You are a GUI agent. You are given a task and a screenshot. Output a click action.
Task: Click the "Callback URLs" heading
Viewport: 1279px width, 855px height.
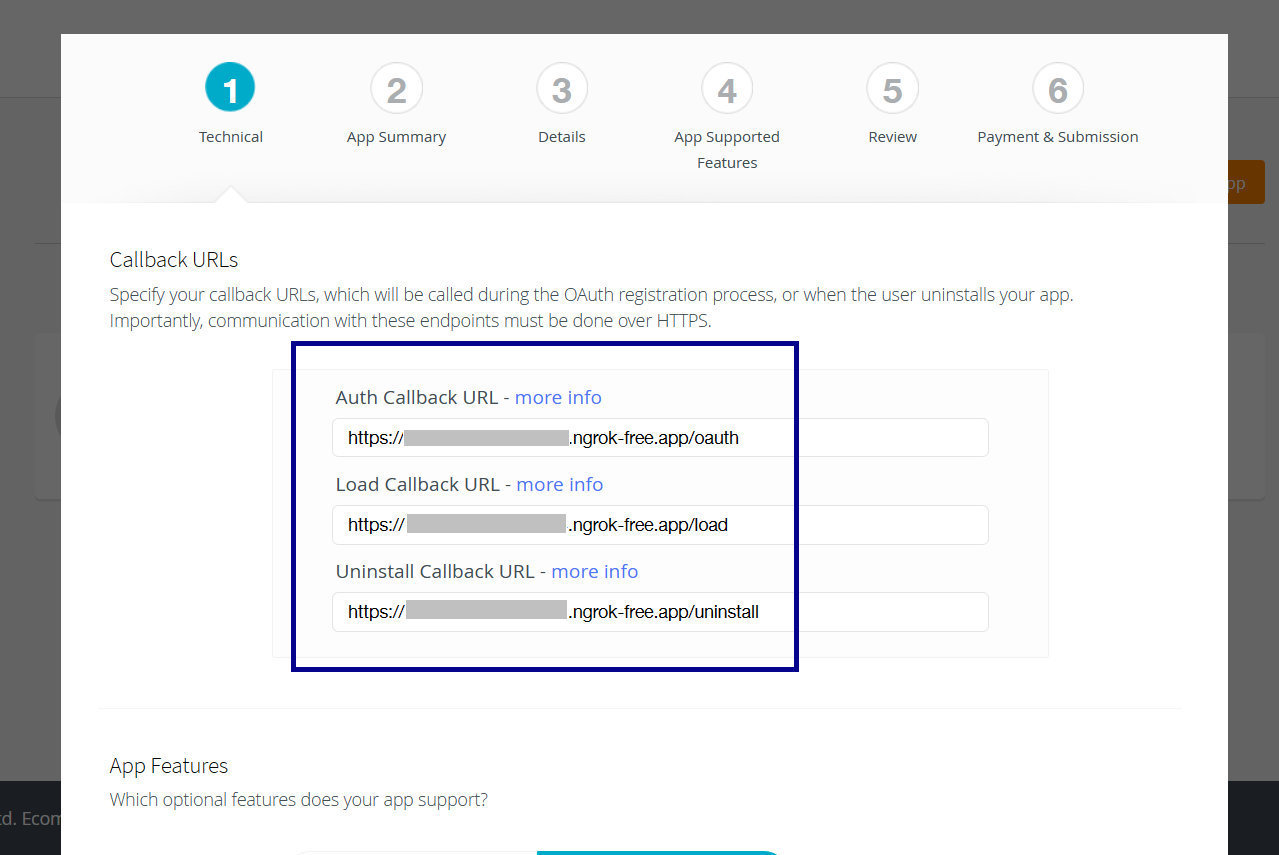174,260
